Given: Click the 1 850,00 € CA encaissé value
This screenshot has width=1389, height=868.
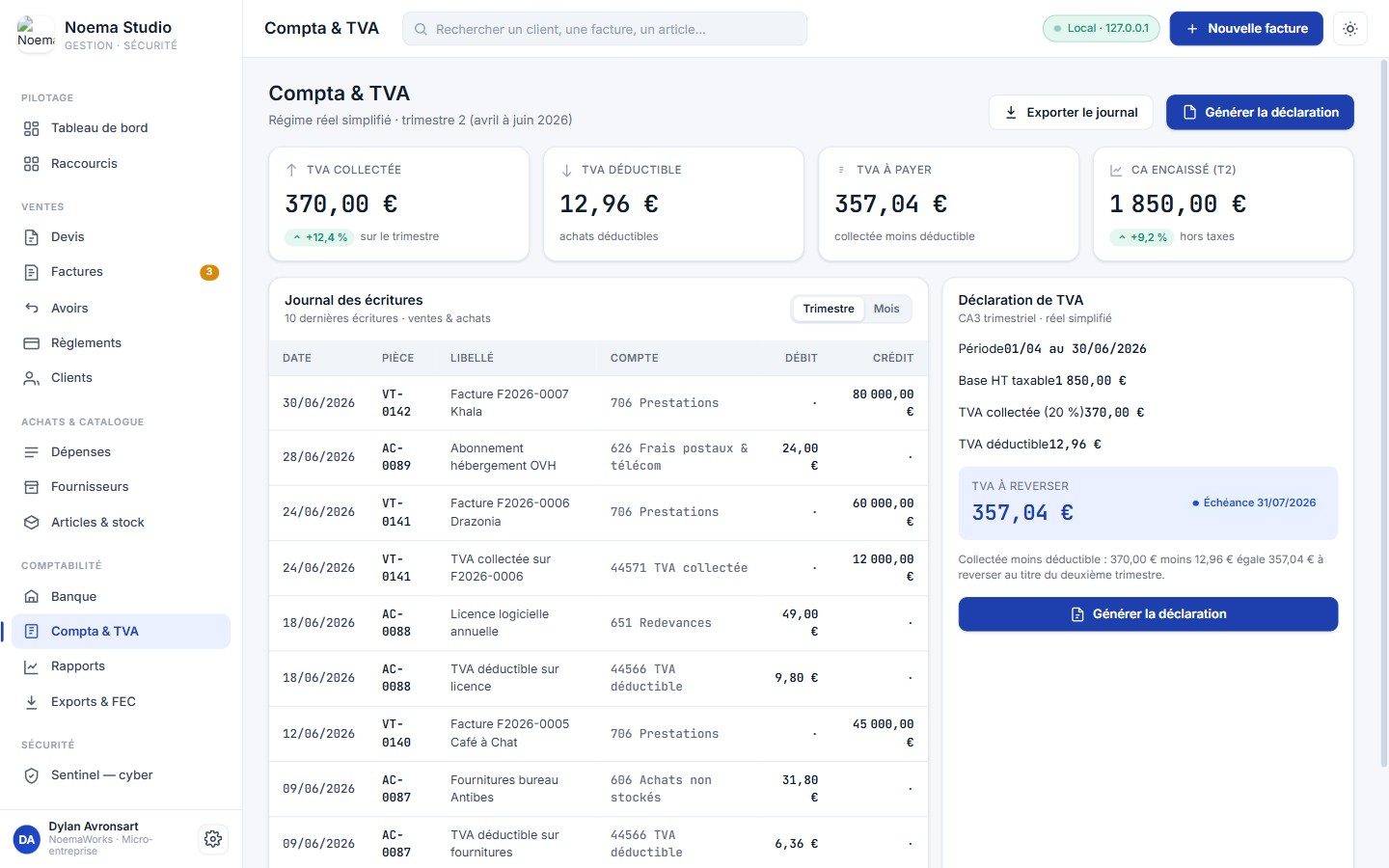Looking at the screenshot, I should point(1178,204).
